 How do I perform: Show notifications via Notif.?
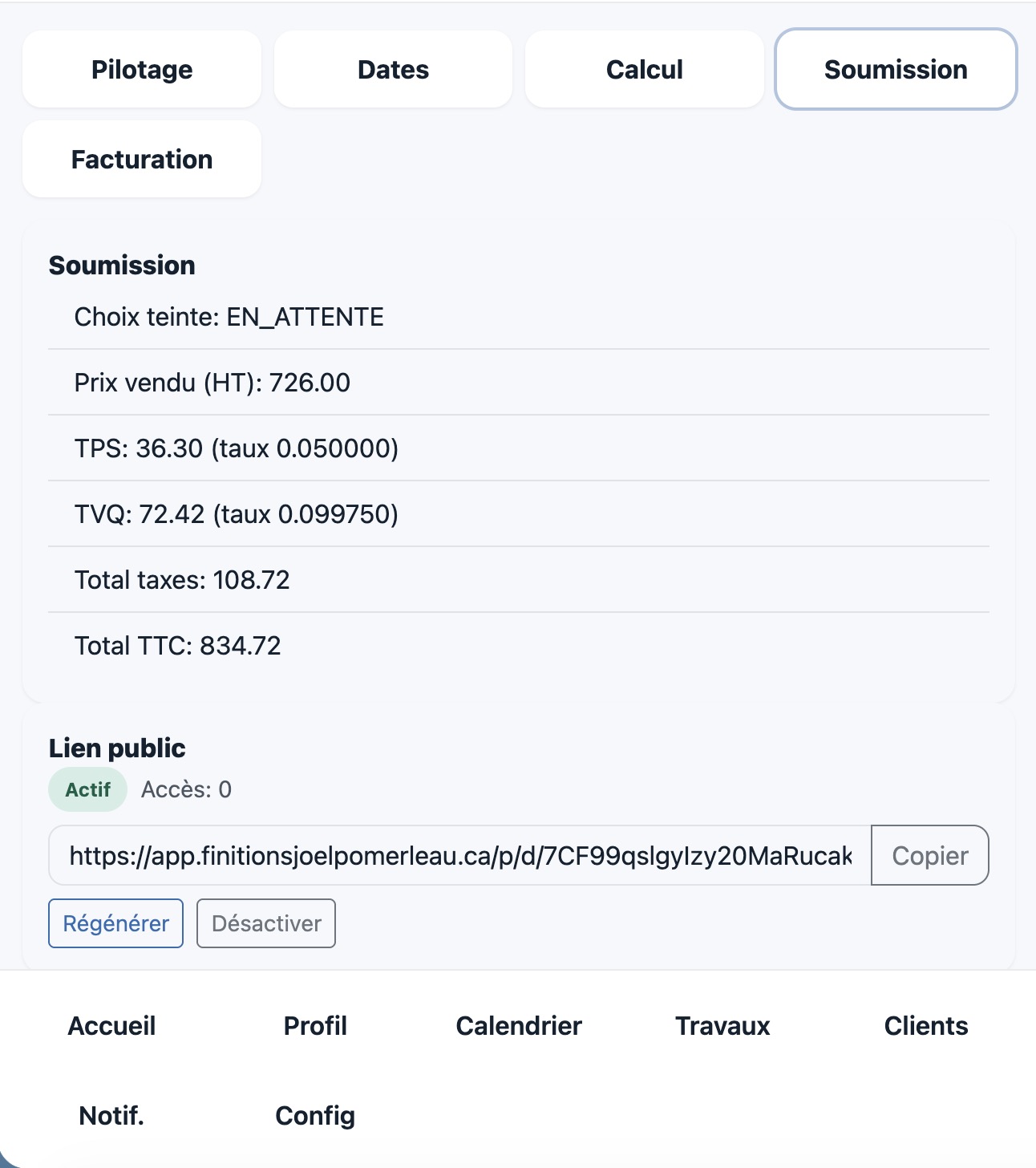(111, 1116)
